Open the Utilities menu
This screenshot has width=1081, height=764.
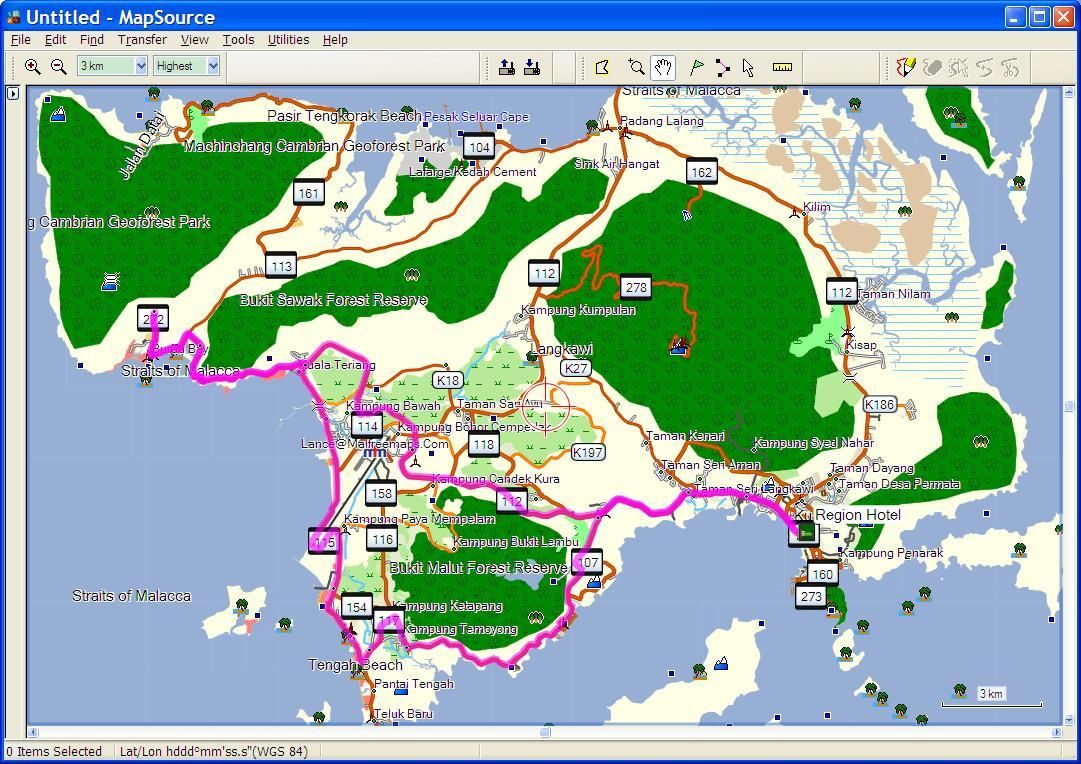pos(288,39)
